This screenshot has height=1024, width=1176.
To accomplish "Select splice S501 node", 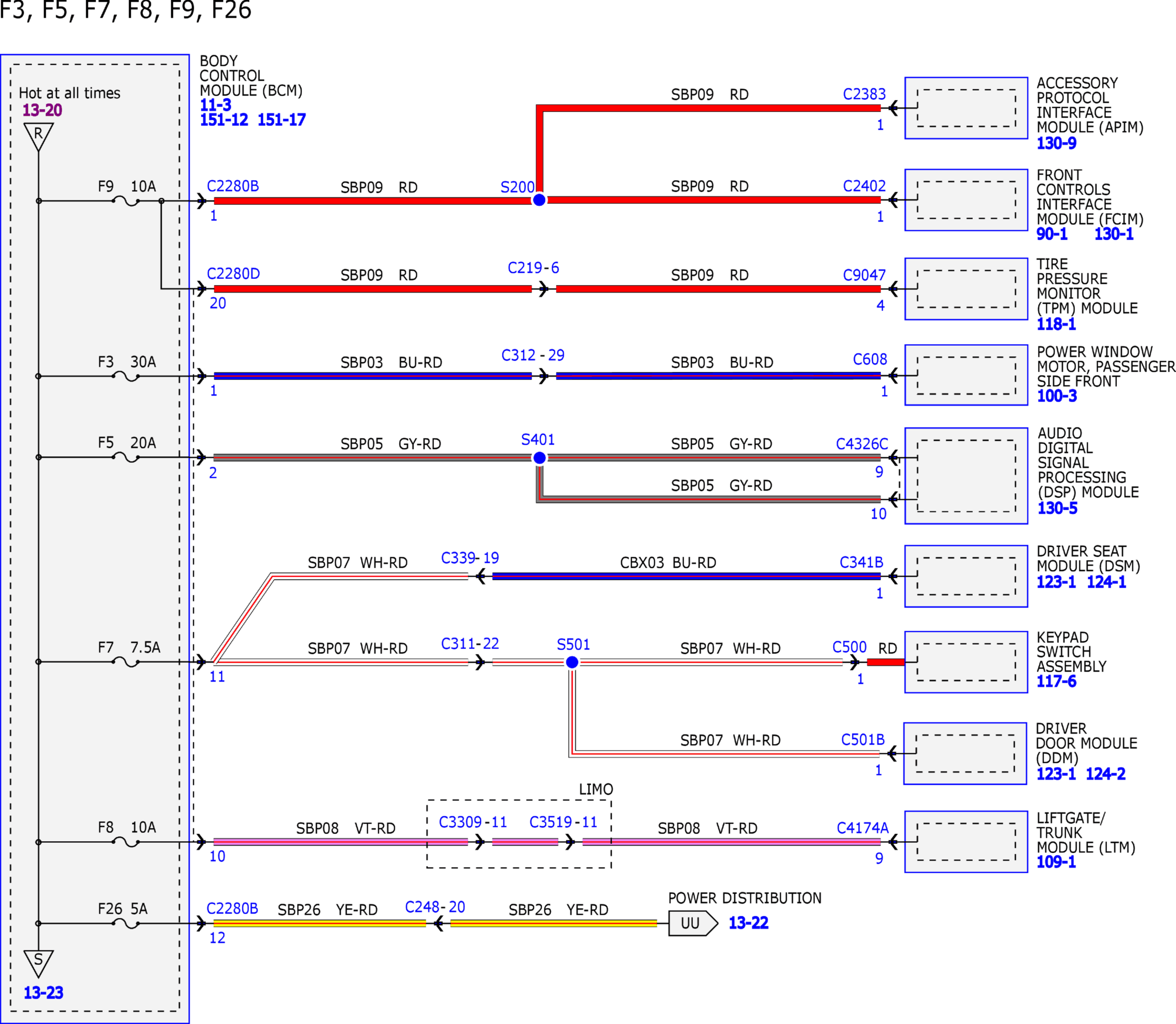I will click(x=572, y=662).
